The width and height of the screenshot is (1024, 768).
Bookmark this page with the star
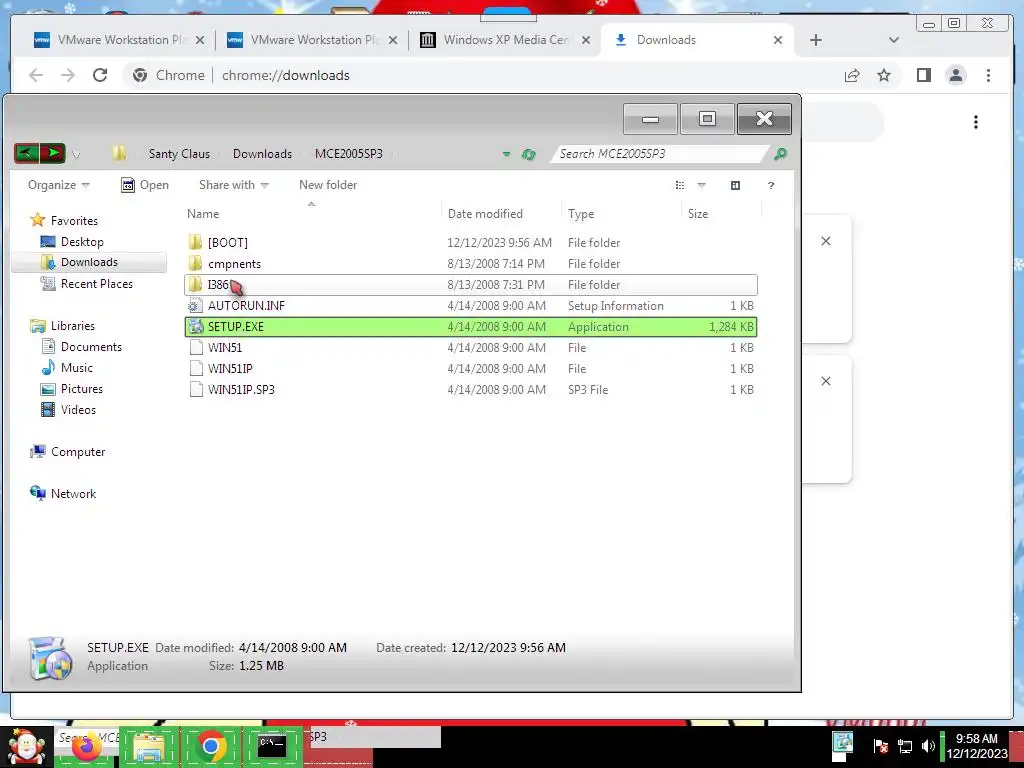(884, 75)
